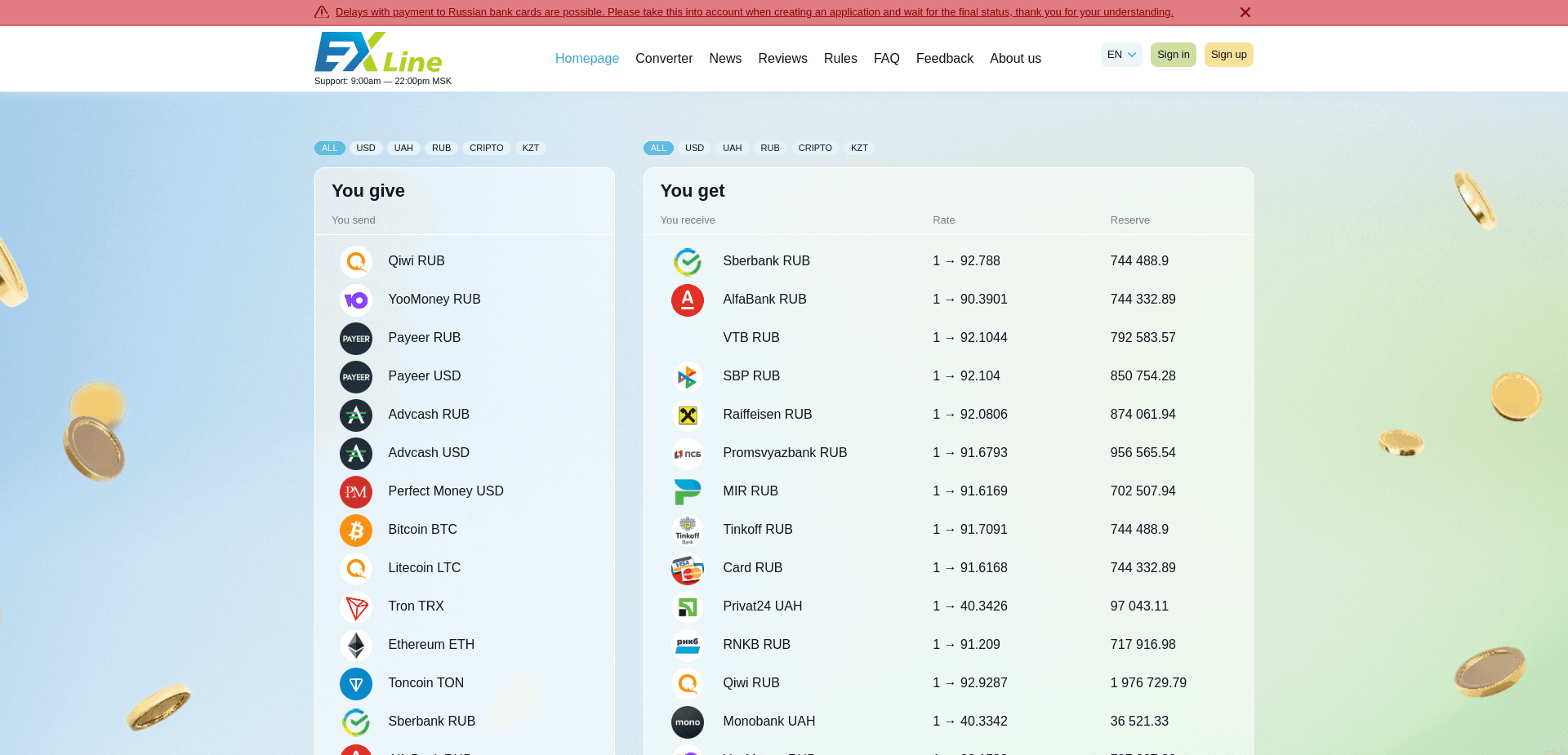Select the Perfect Money USD icon
1568x755 pixels.
356,491
